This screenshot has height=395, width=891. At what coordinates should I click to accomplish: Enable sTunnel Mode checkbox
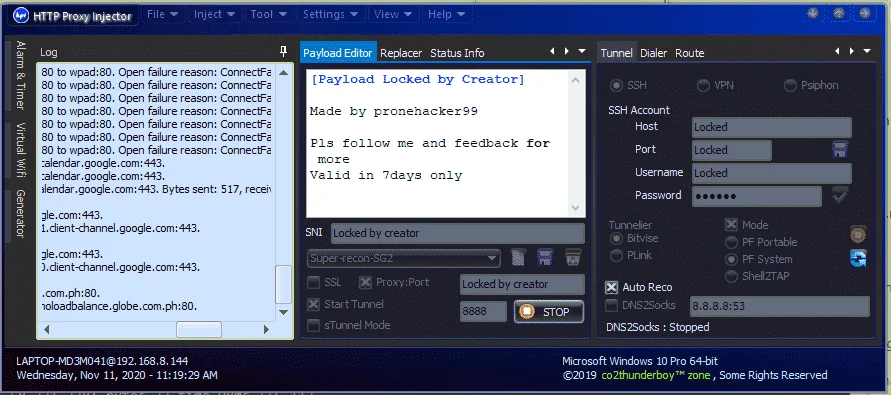[x=313, y=326]
